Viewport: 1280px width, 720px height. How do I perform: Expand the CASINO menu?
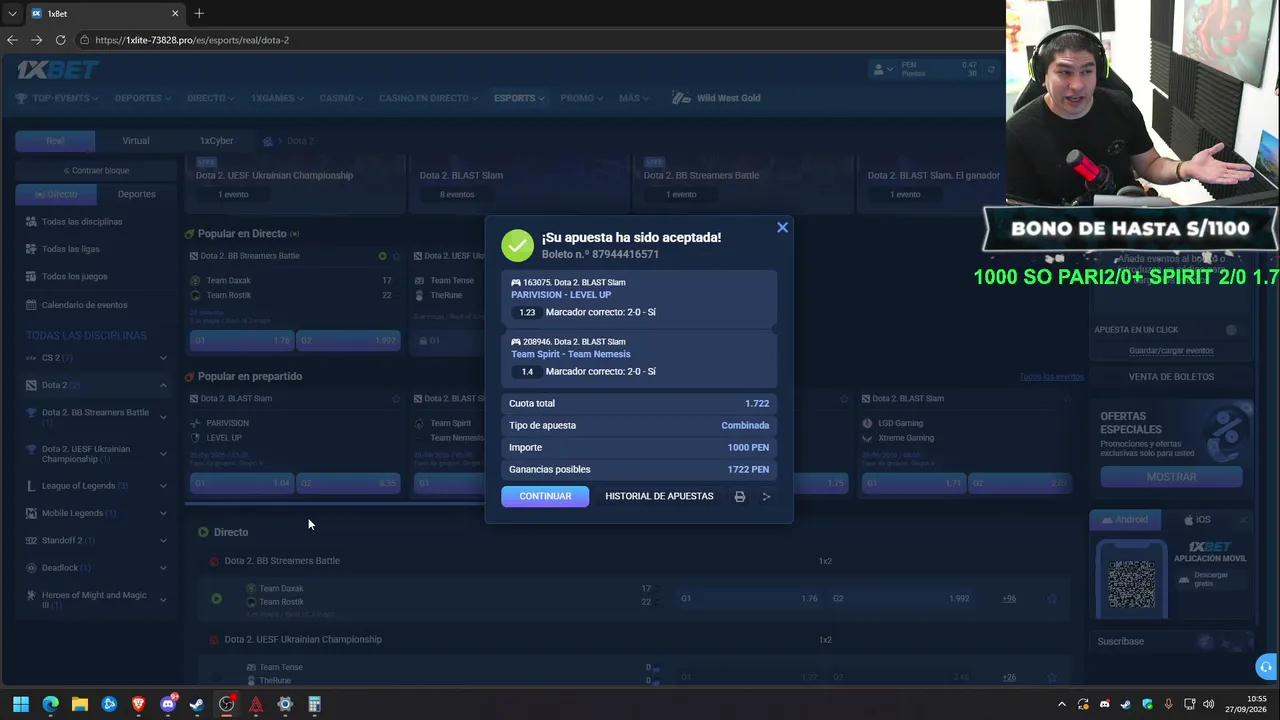(341, 98)
